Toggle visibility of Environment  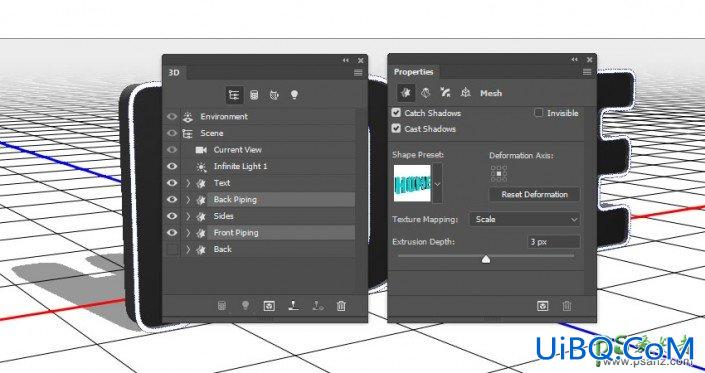point(172,116)
